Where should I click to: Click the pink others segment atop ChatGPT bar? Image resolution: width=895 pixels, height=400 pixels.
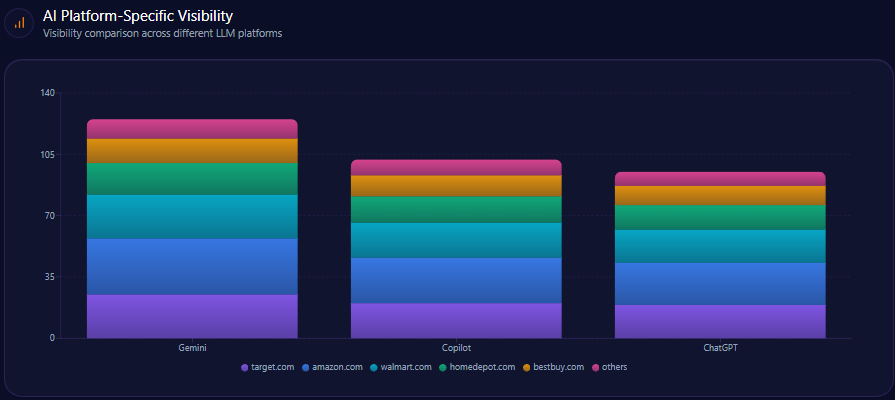720,179
